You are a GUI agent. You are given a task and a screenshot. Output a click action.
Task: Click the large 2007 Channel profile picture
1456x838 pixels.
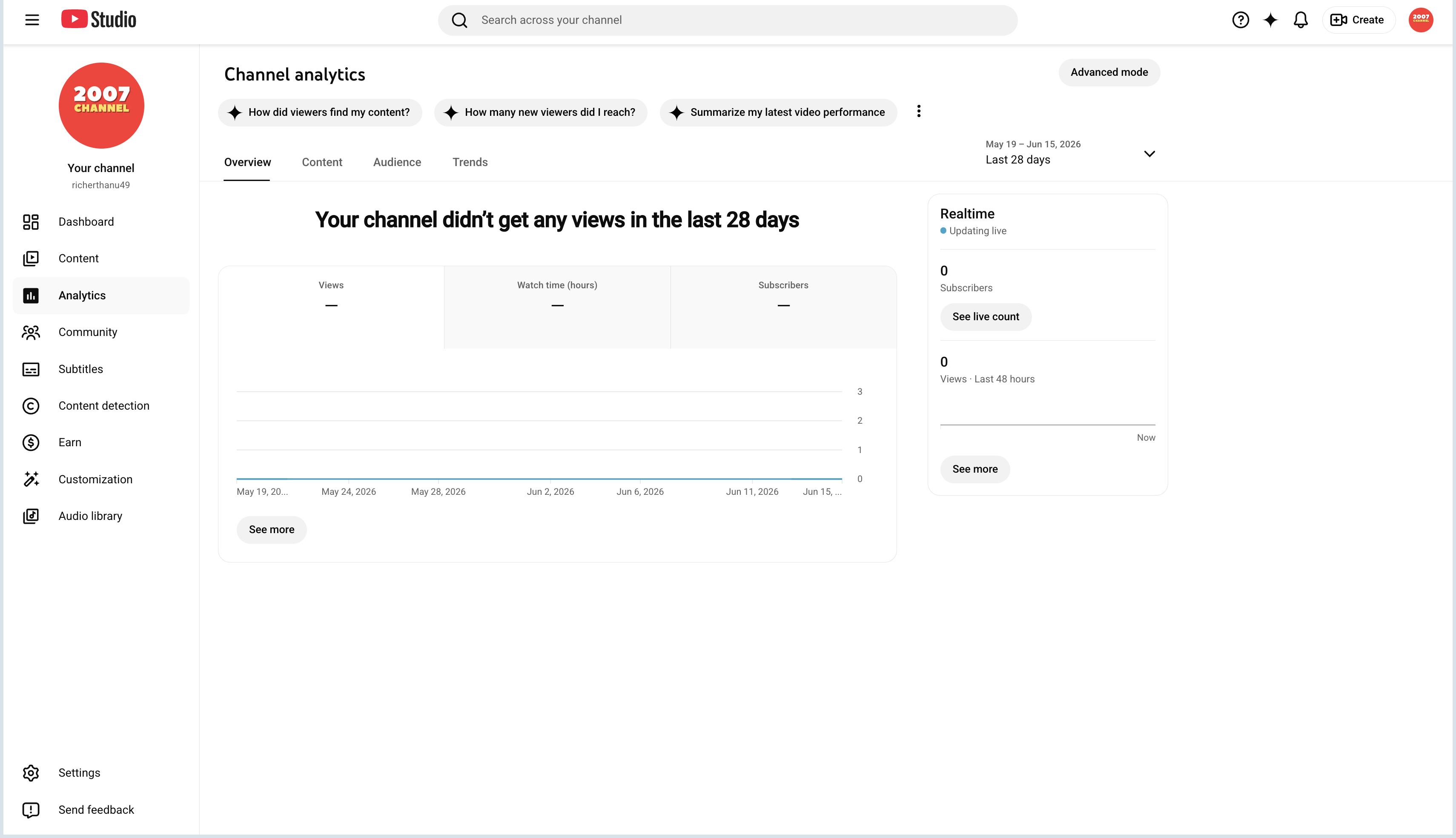point(101,106)
